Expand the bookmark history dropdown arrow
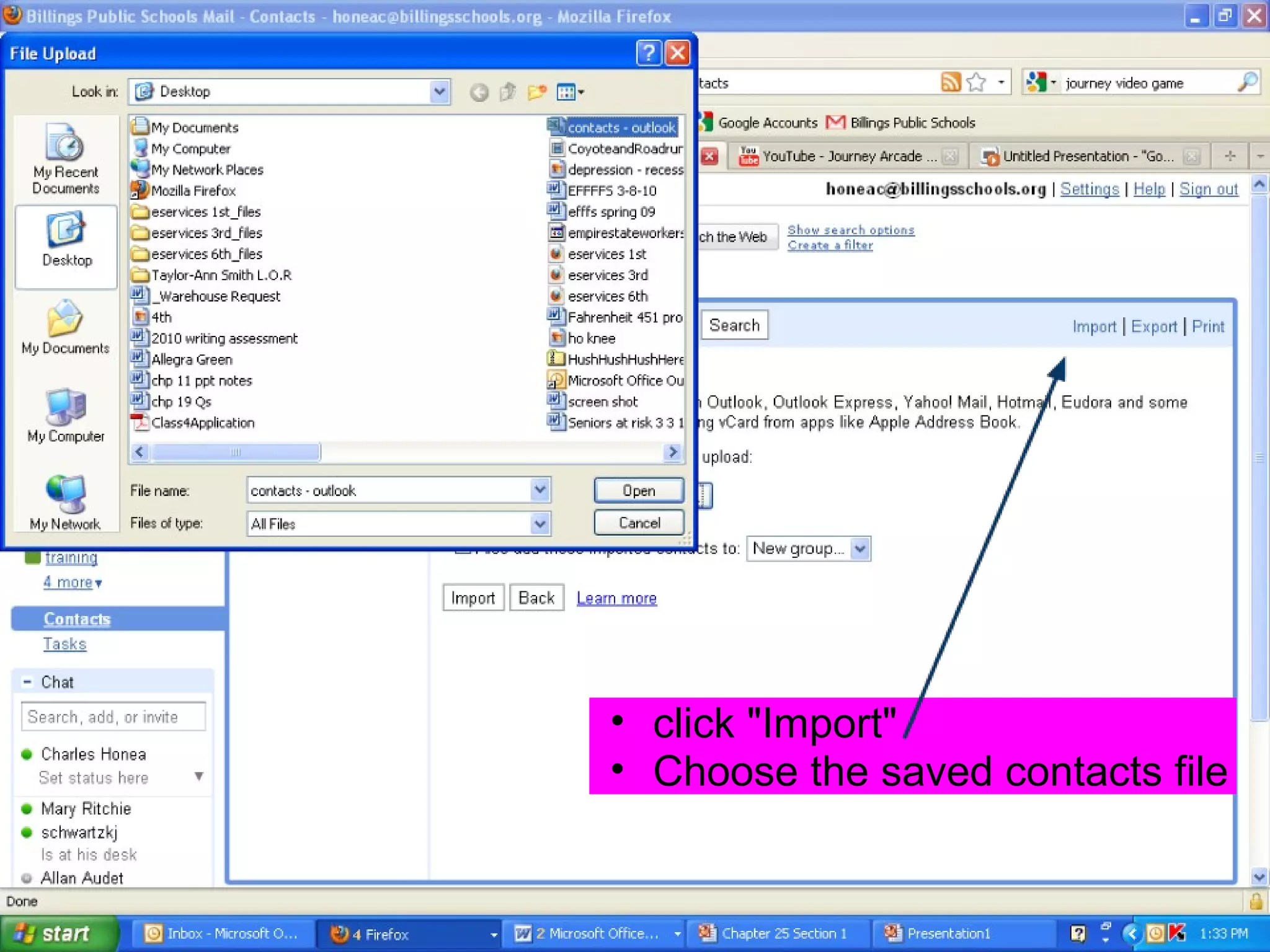This screenshot has width=1270, height=952. click(1001, 82)
